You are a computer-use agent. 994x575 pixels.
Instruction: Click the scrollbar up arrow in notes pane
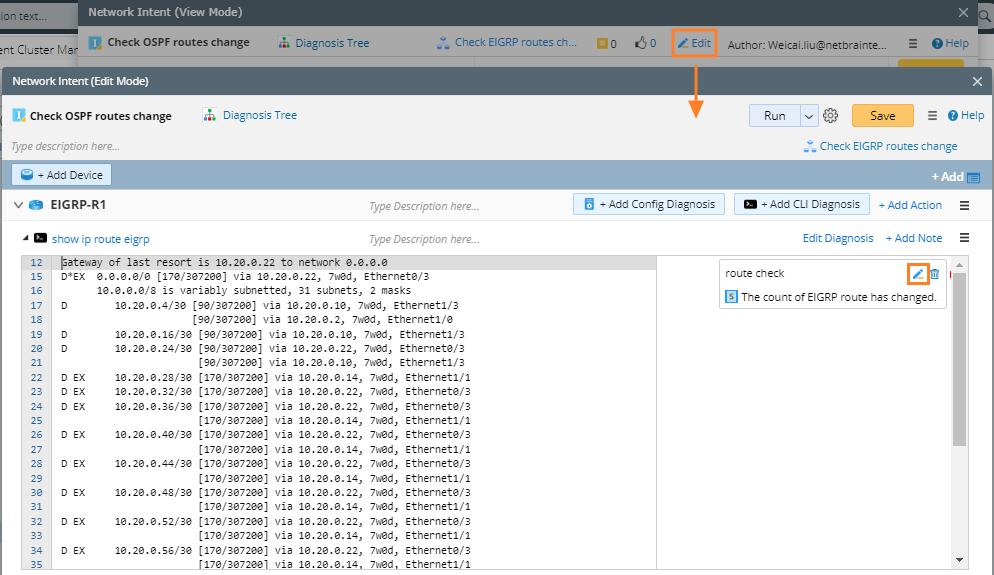click(x=959, y=264)
